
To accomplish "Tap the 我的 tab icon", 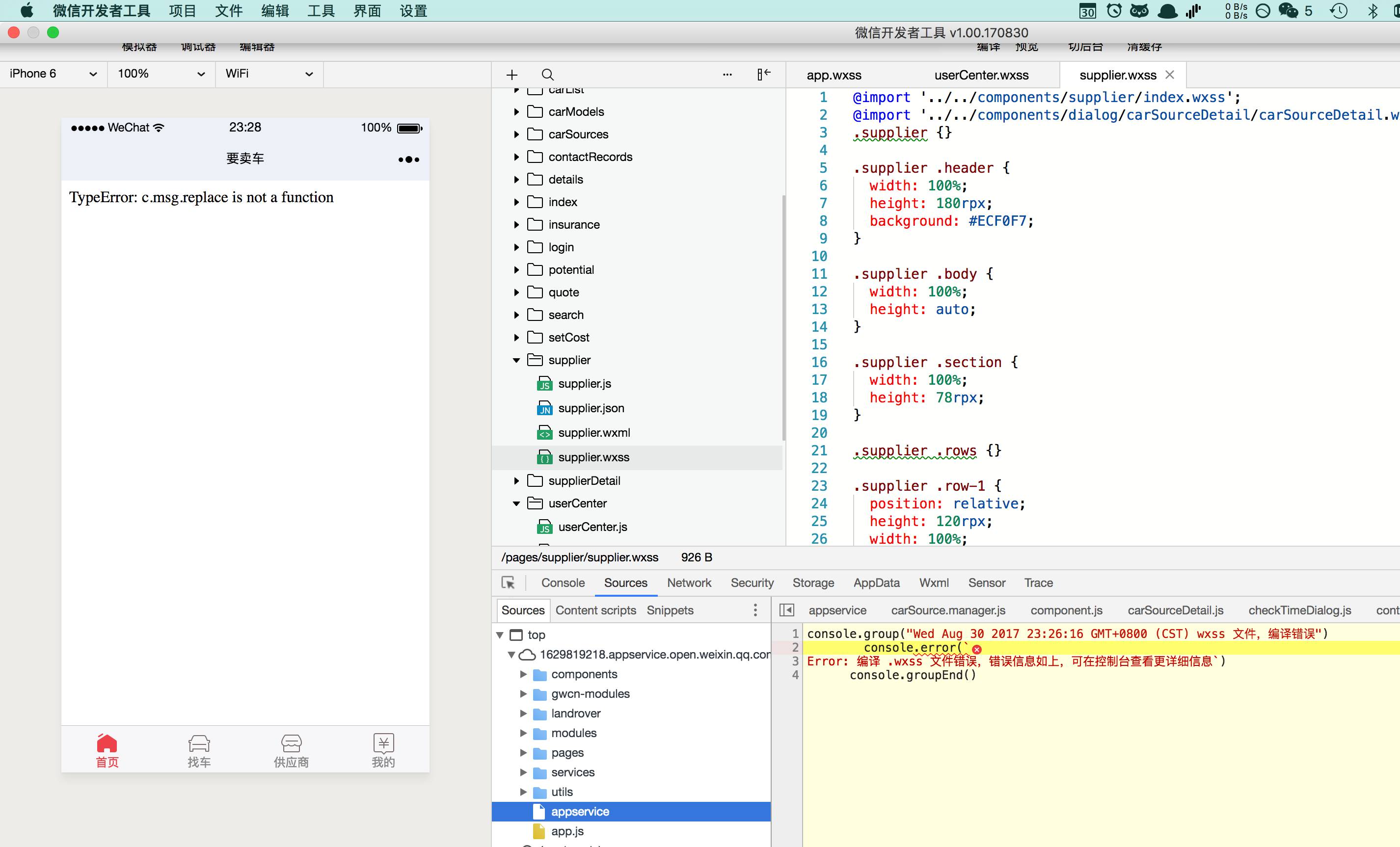I will [x=383, y=743].
